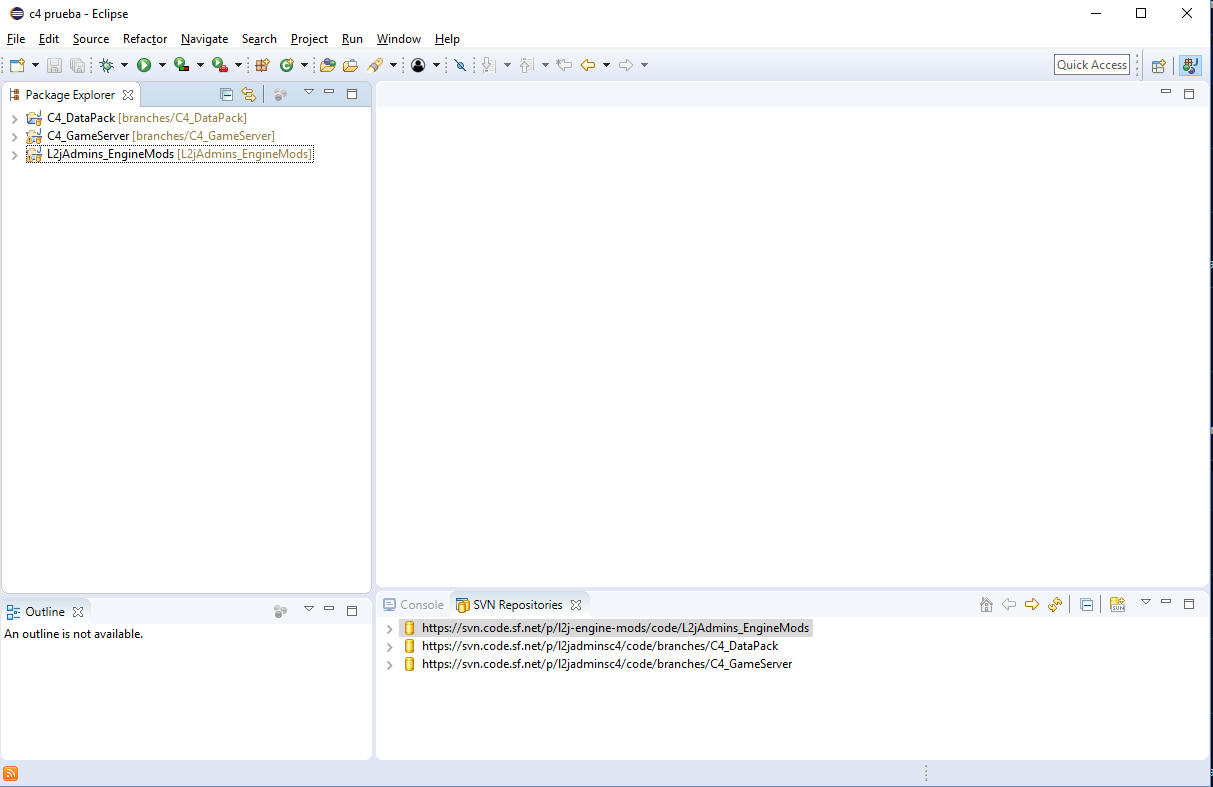The image size is (1213, 787).
Task: Select the Java perspective button
Action: (1190, 65)
